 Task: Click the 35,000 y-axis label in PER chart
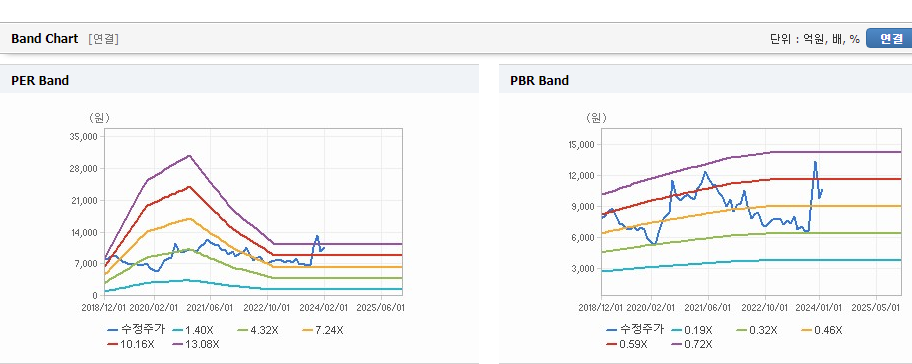[x=84, y=137]
